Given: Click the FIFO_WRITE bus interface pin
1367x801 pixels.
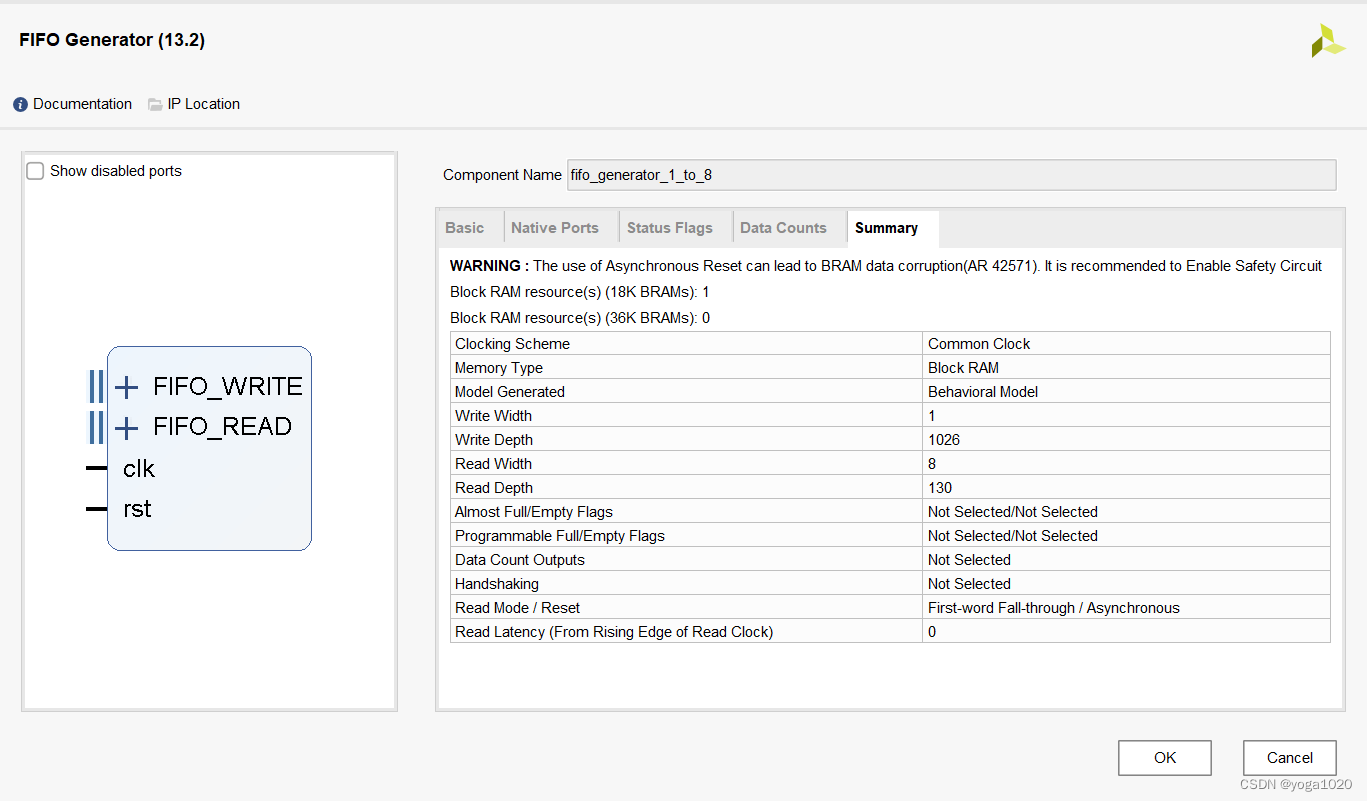Looking at the screenshot, I should coord(96,385).
